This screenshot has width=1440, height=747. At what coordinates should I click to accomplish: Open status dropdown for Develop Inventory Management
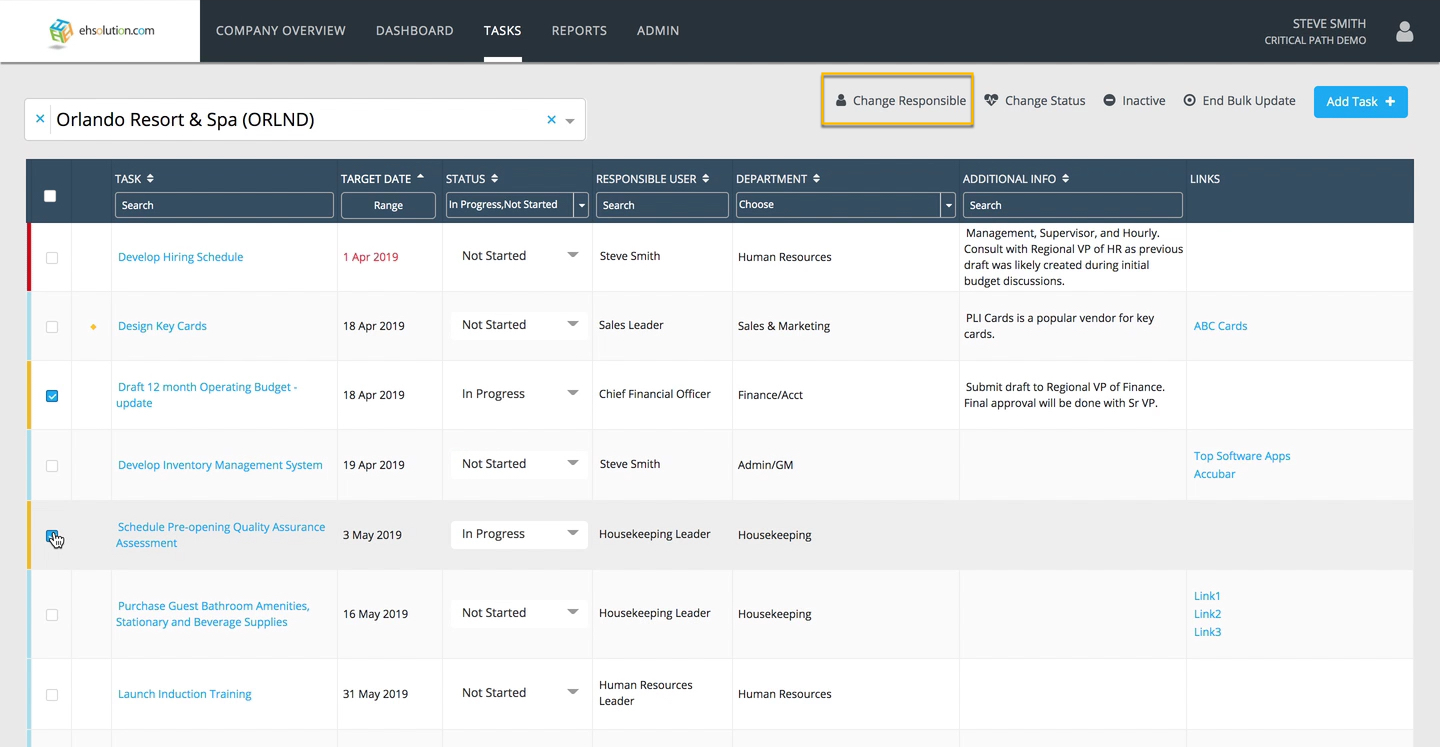(x=518, y=464)
